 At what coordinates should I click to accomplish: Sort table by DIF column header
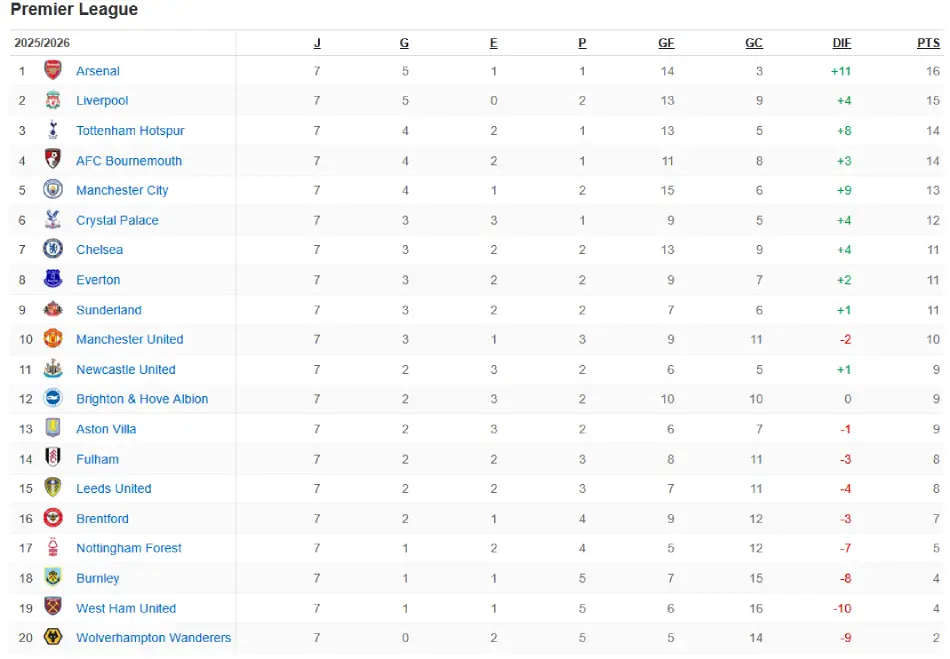pyautogui.click(x=842, y=43)
